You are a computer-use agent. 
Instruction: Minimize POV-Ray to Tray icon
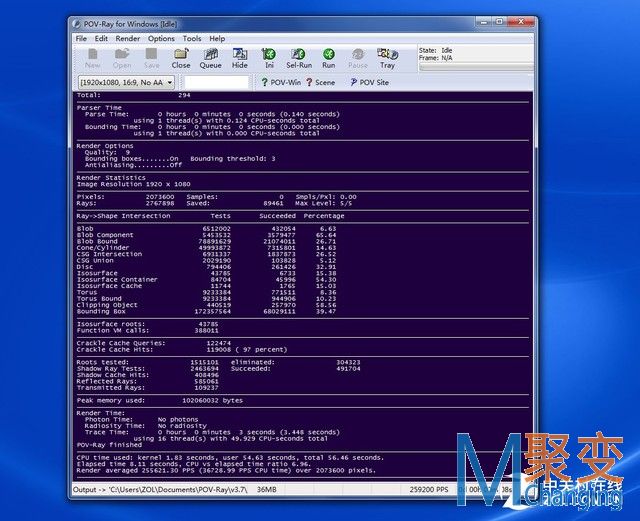tap(387, 58)
